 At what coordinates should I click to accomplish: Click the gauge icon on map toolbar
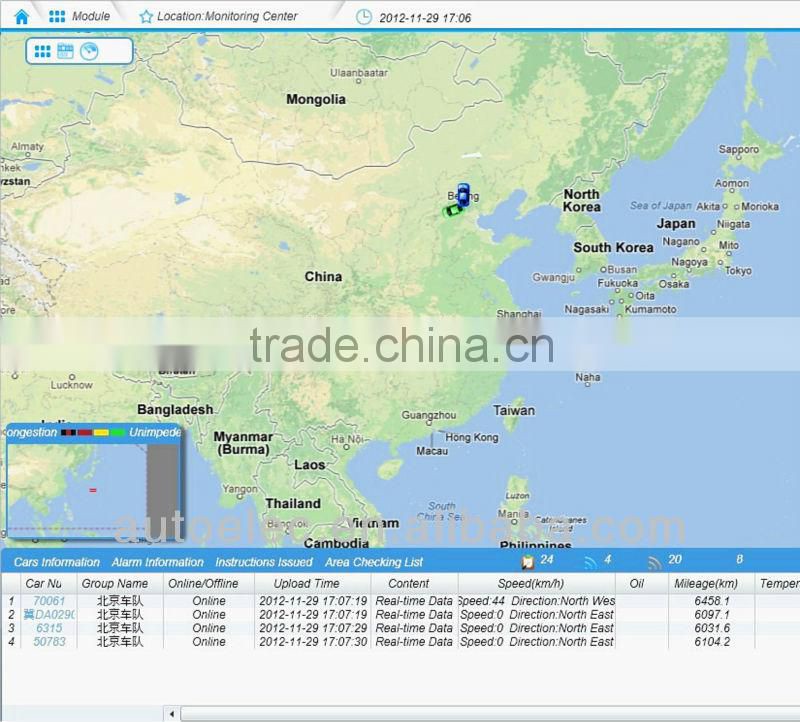pyautogui.click(x=89, y=51)
